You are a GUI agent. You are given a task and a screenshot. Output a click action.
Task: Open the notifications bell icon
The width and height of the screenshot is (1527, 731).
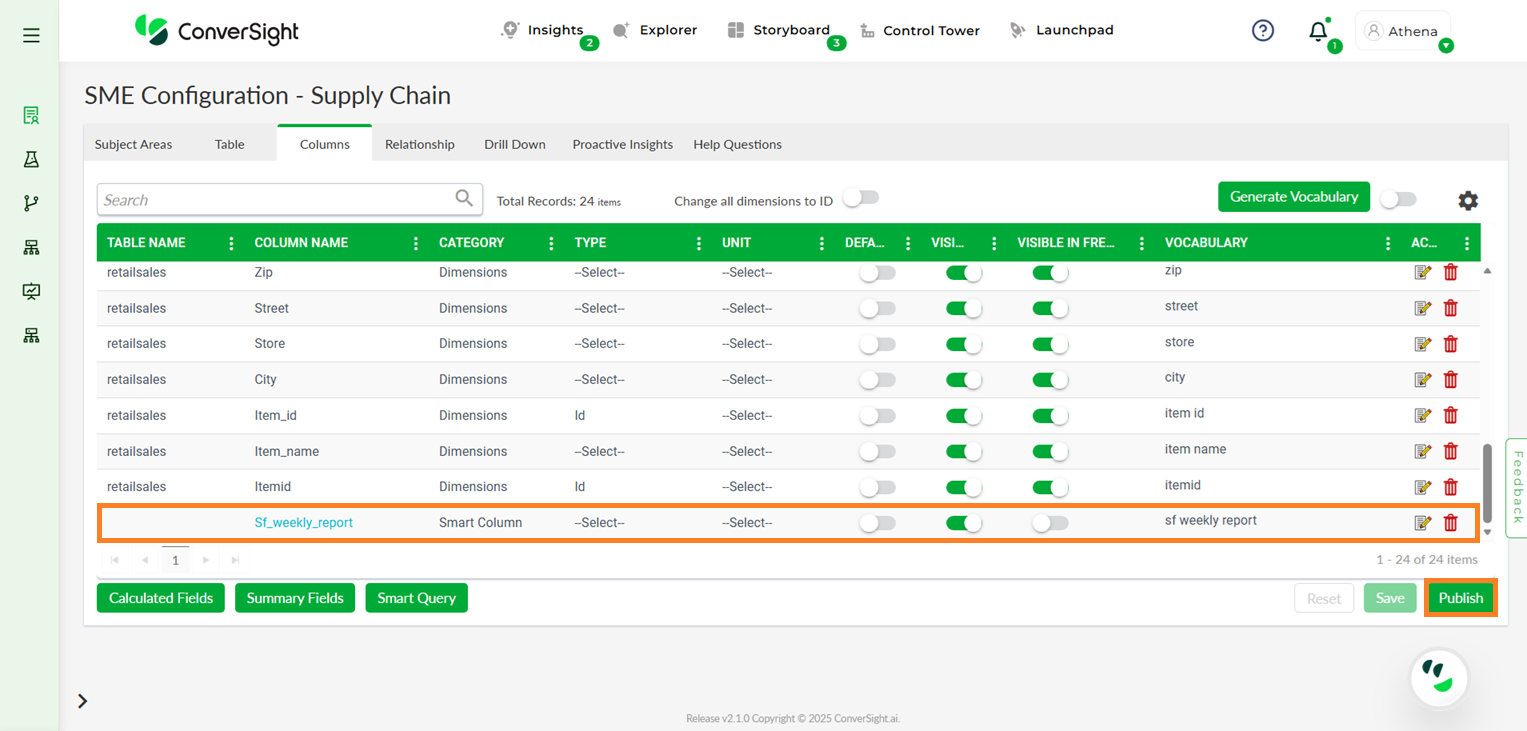(x=1318, y=32)
